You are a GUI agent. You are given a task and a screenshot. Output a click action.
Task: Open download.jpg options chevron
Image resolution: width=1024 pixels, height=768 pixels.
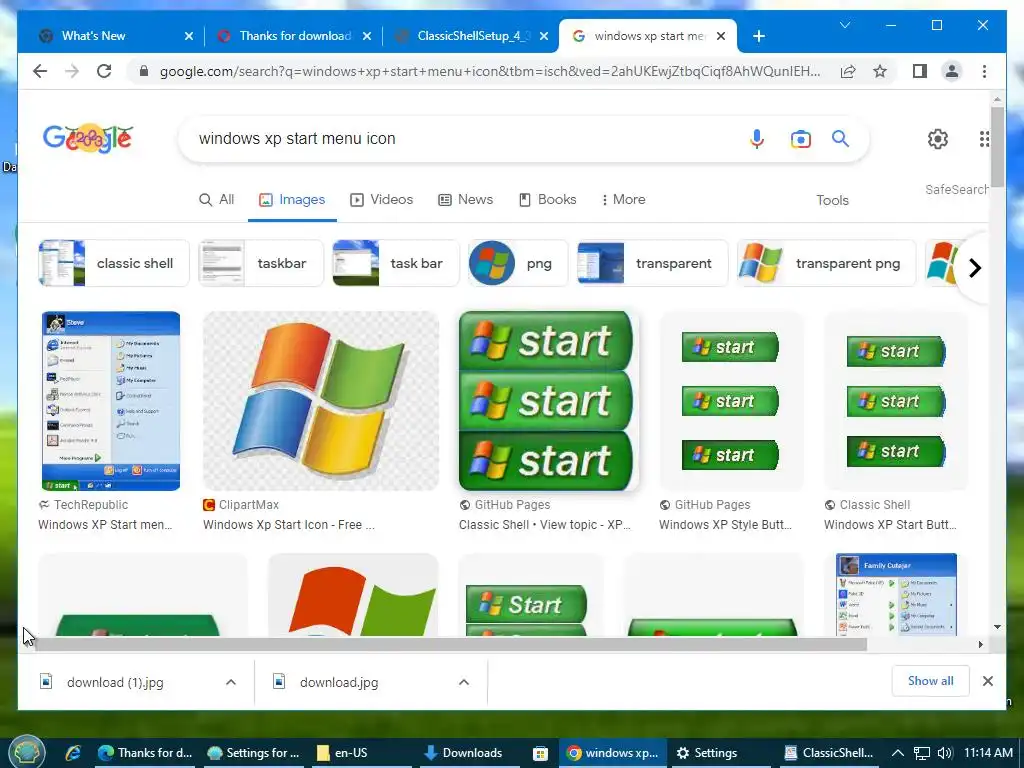click(464, 682)
